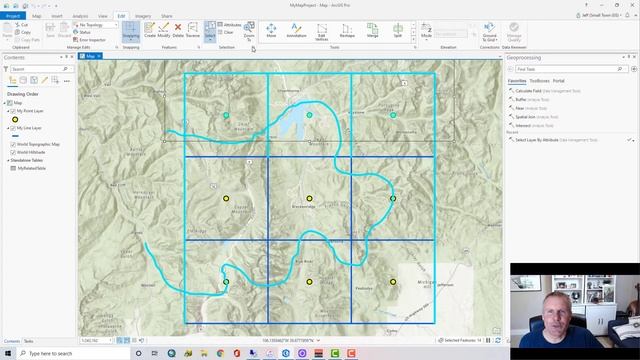Expand the Tools gallery dropdown
The height and width of the screenshot is (360, 640).
pos(413,40)
